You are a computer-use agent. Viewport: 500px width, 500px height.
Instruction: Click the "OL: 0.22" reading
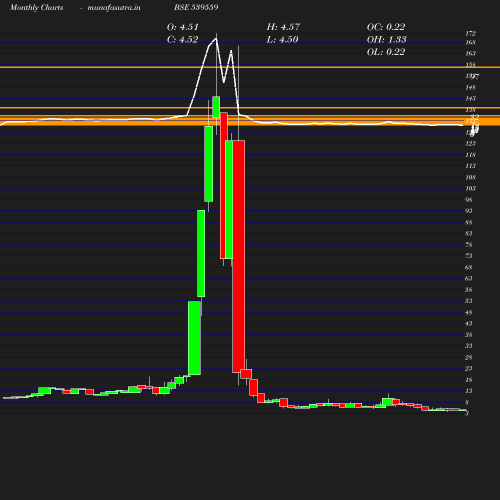(x=386, y=52)
